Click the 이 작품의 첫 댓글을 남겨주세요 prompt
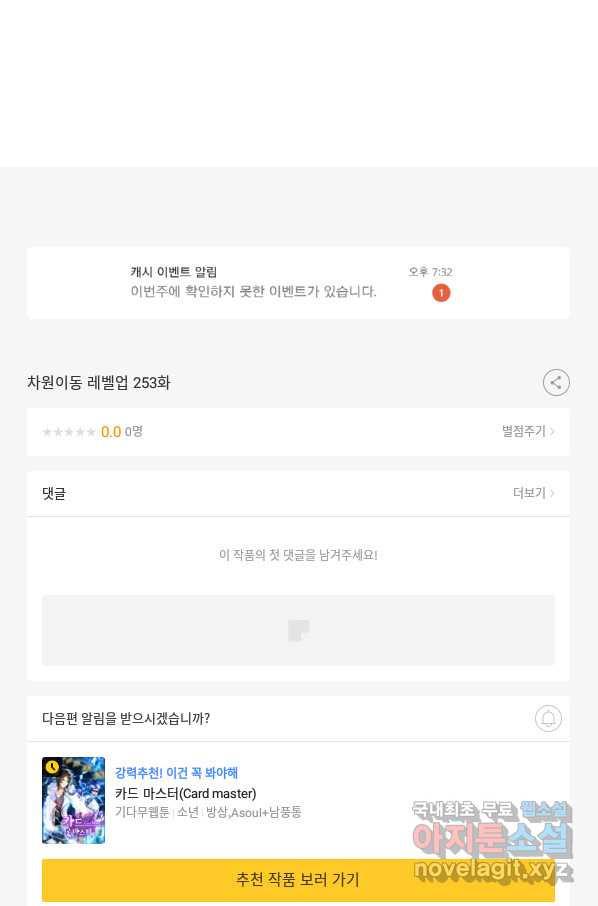This screenshot has width=598, height=906. pos(298,555)
